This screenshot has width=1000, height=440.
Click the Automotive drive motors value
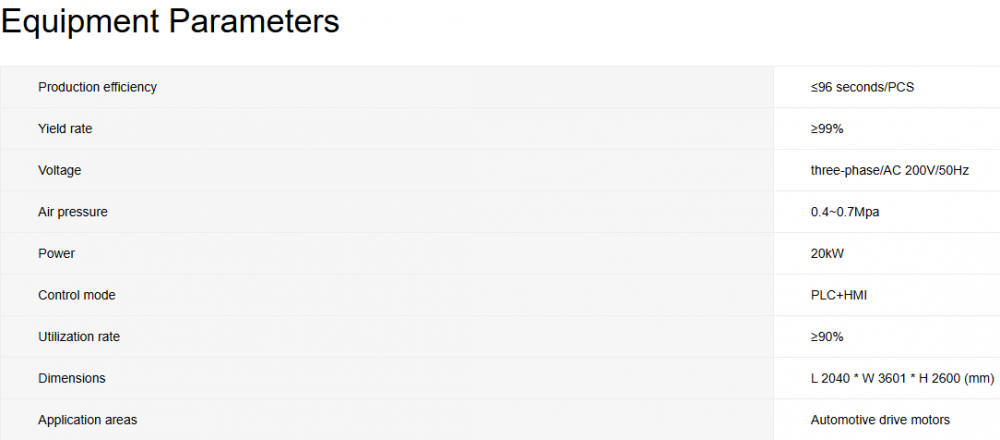(880, 420)
